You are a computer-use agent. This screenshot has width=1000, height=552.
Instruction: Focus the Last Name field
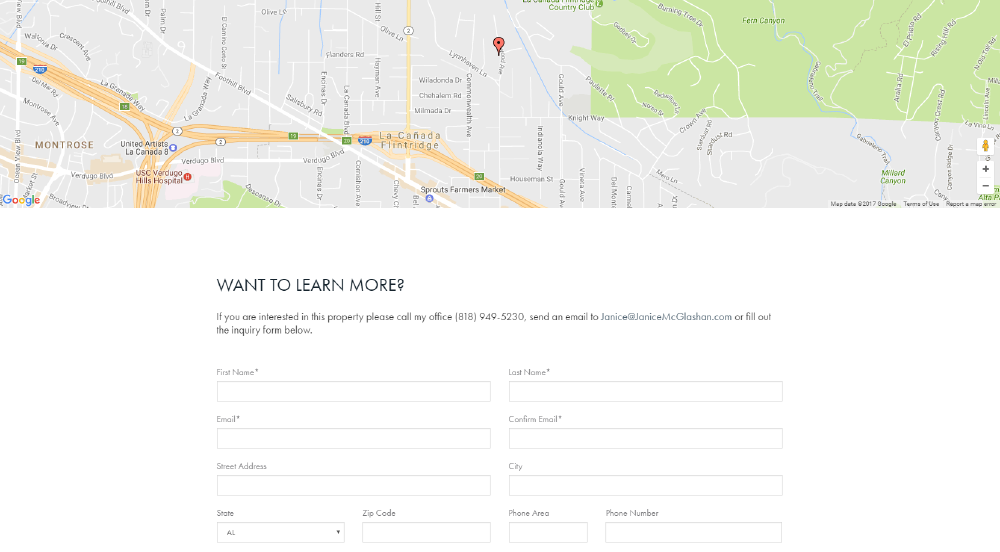point(645,391)
